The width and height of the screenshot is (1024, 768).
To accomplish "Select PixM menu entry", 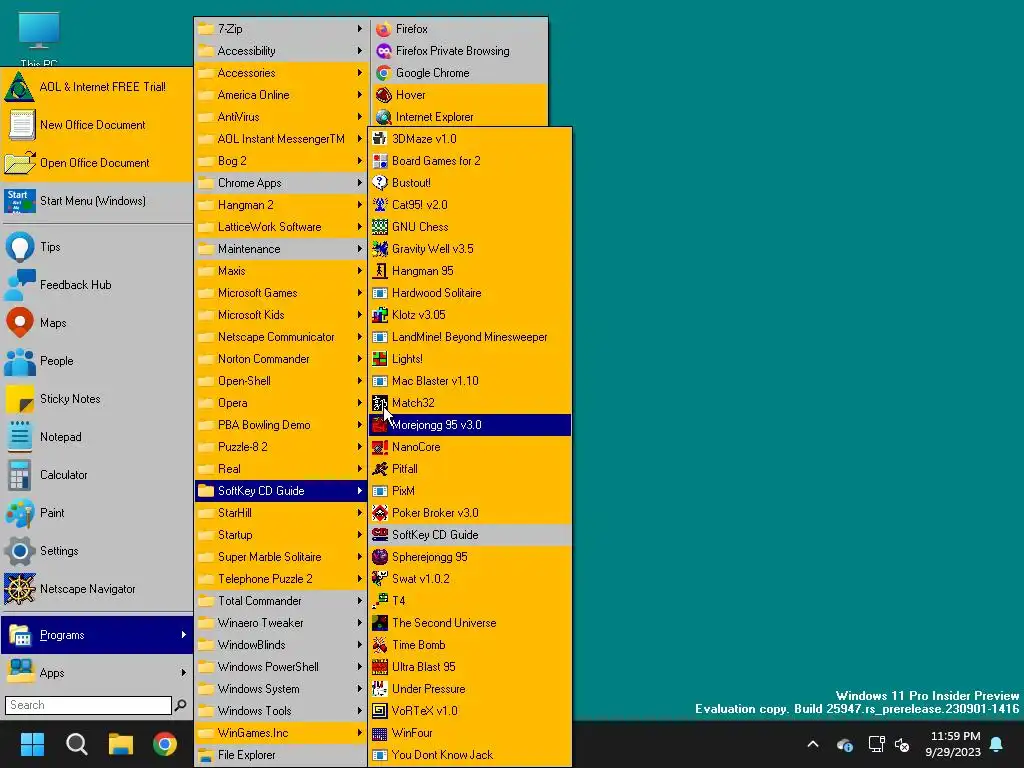I will [470, 490].
